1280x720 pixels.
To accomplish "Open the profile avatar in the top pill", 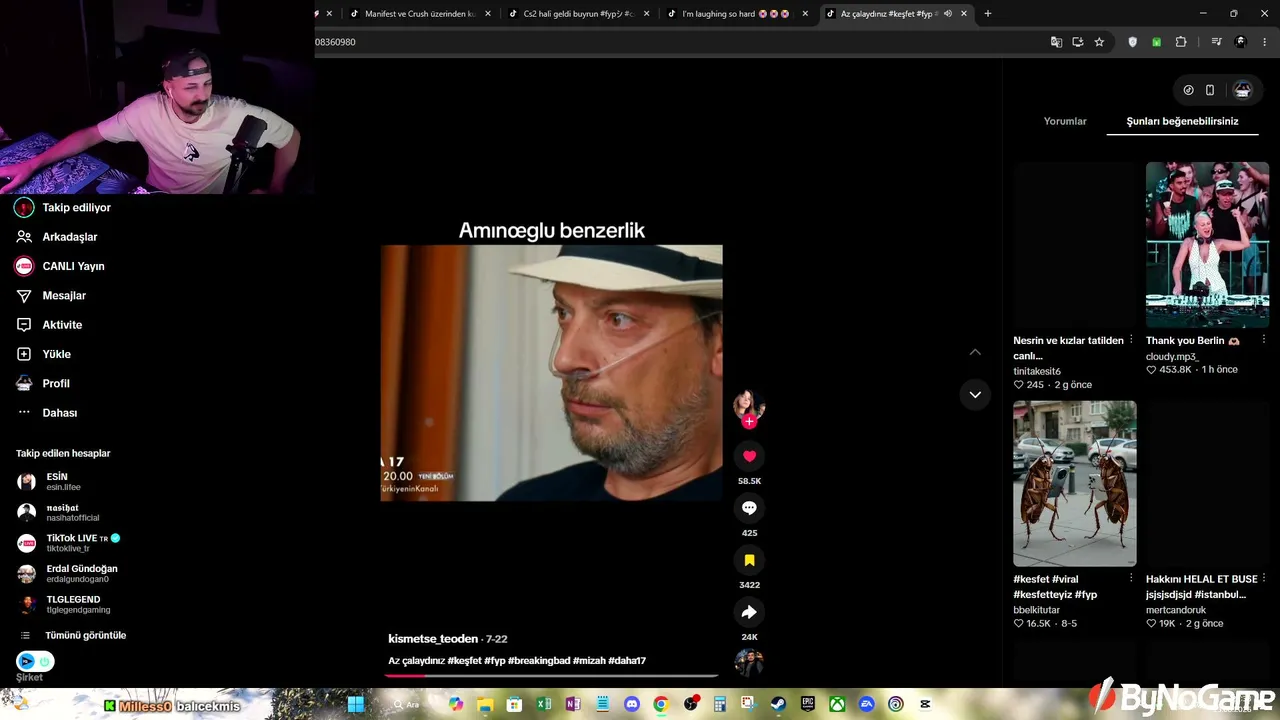I will [1242, 90].
